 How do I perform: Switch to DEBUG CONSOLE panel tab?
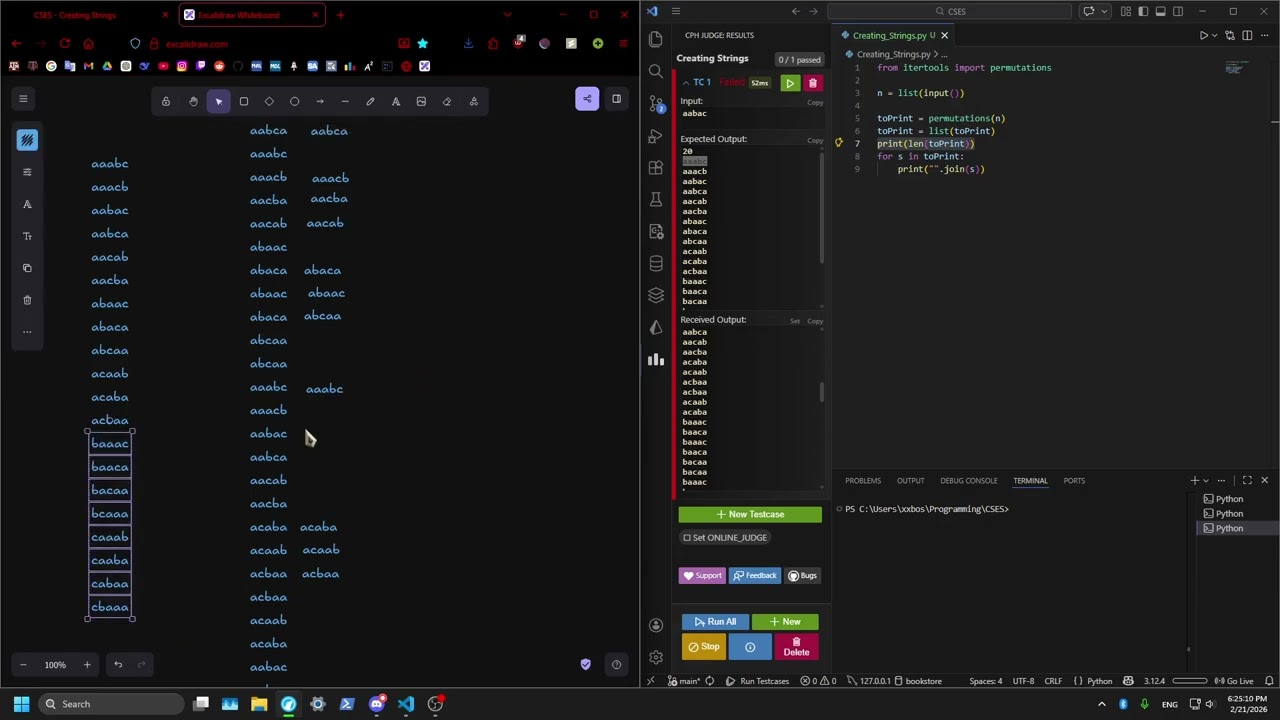968,481
